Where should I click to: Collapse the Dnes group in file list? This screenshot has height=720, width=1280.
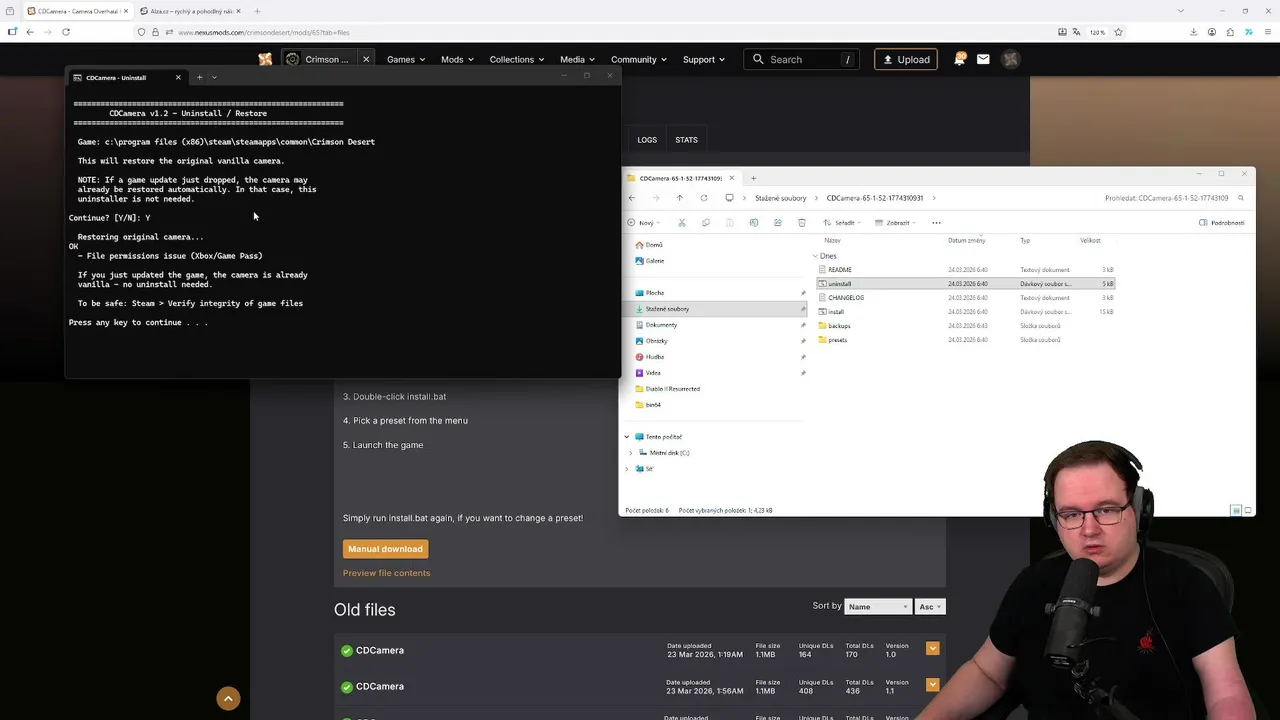point(815,256)
